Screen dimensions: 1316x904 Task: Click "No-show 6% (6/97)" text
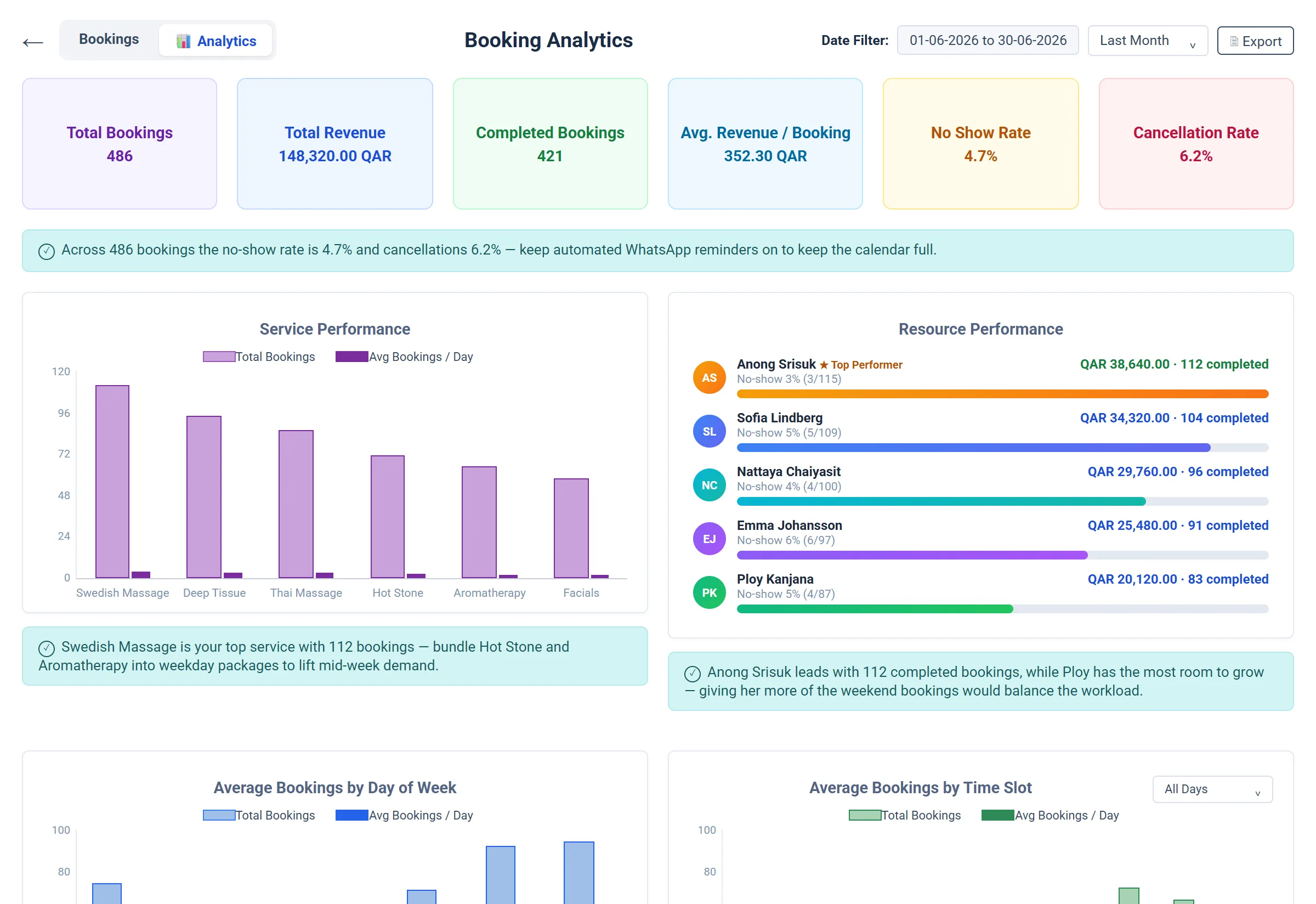[x=785, y=540]
